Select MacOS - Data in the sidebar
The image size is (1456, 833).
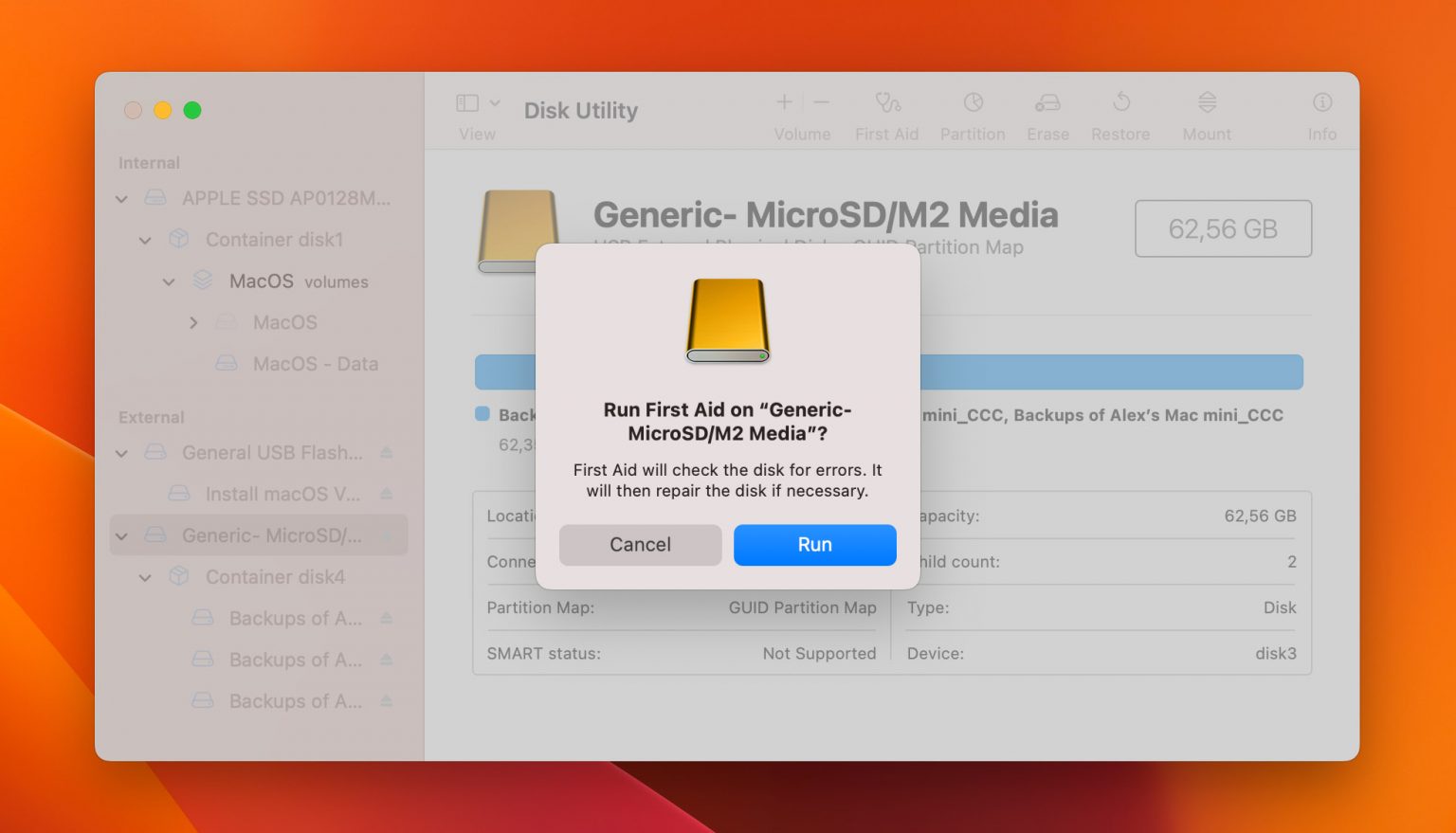point(314,363)
